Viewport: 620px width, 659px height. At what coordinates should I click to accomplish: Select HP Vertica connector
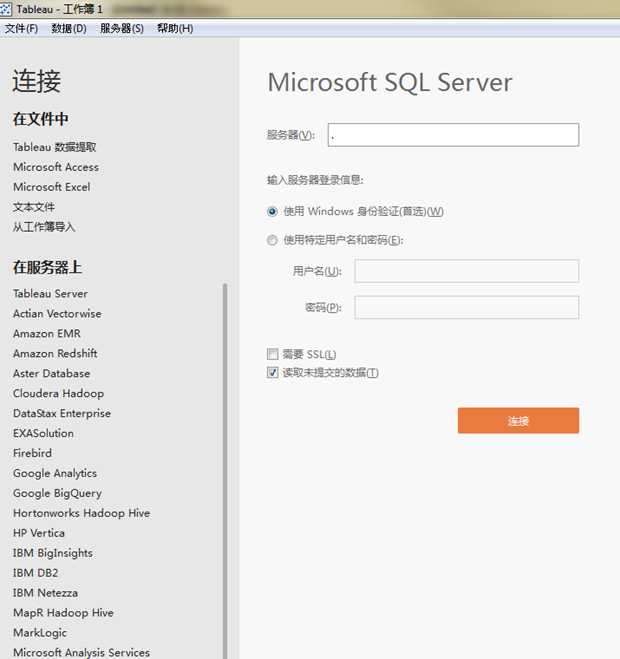tap(39, 533)
